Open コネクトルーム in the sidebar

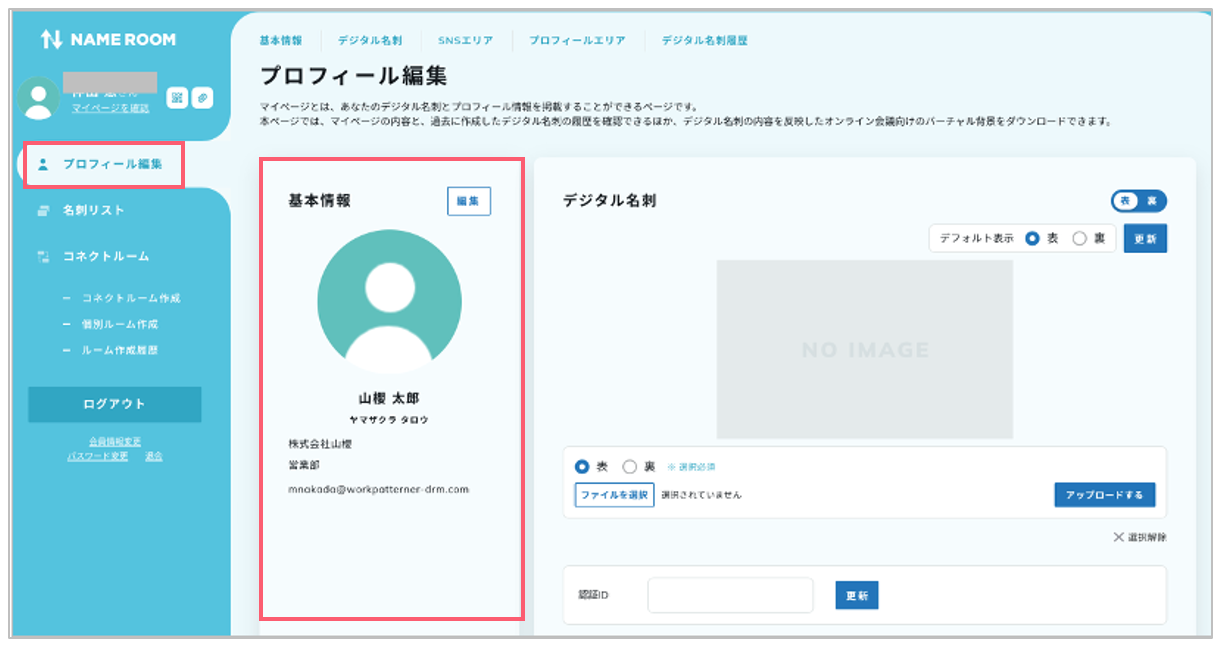[105, 256]
